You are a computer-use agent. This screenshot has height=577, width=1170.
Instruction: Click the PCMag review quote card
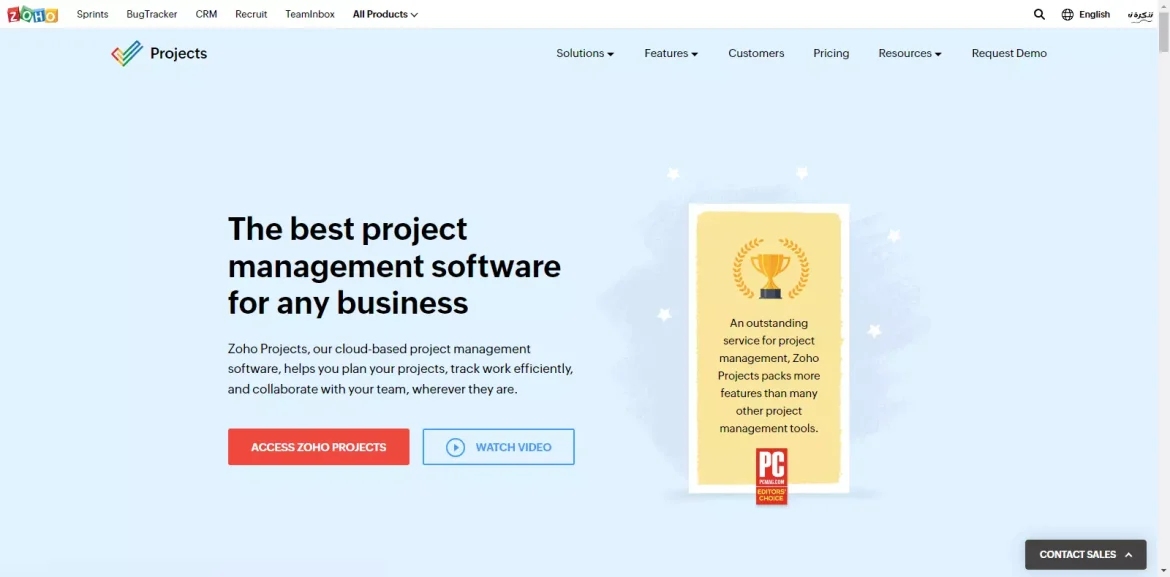(x=769, y=349)
